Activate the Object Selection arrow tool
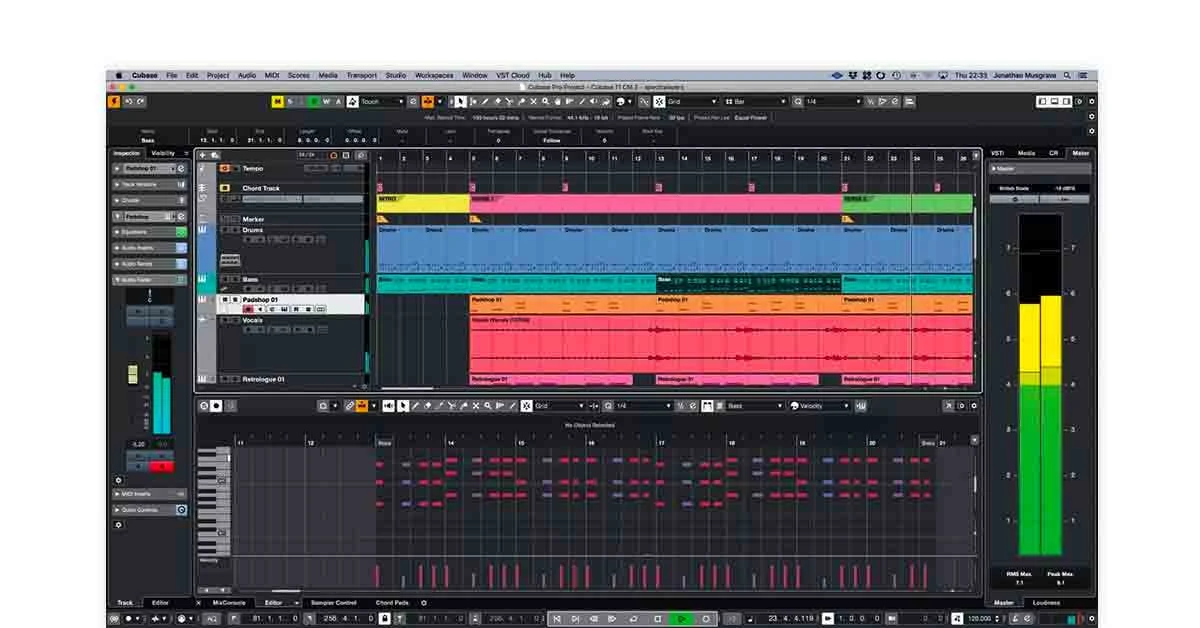Screen dimensions: 1200x628 pyautogui.click(x=460, y=101)
